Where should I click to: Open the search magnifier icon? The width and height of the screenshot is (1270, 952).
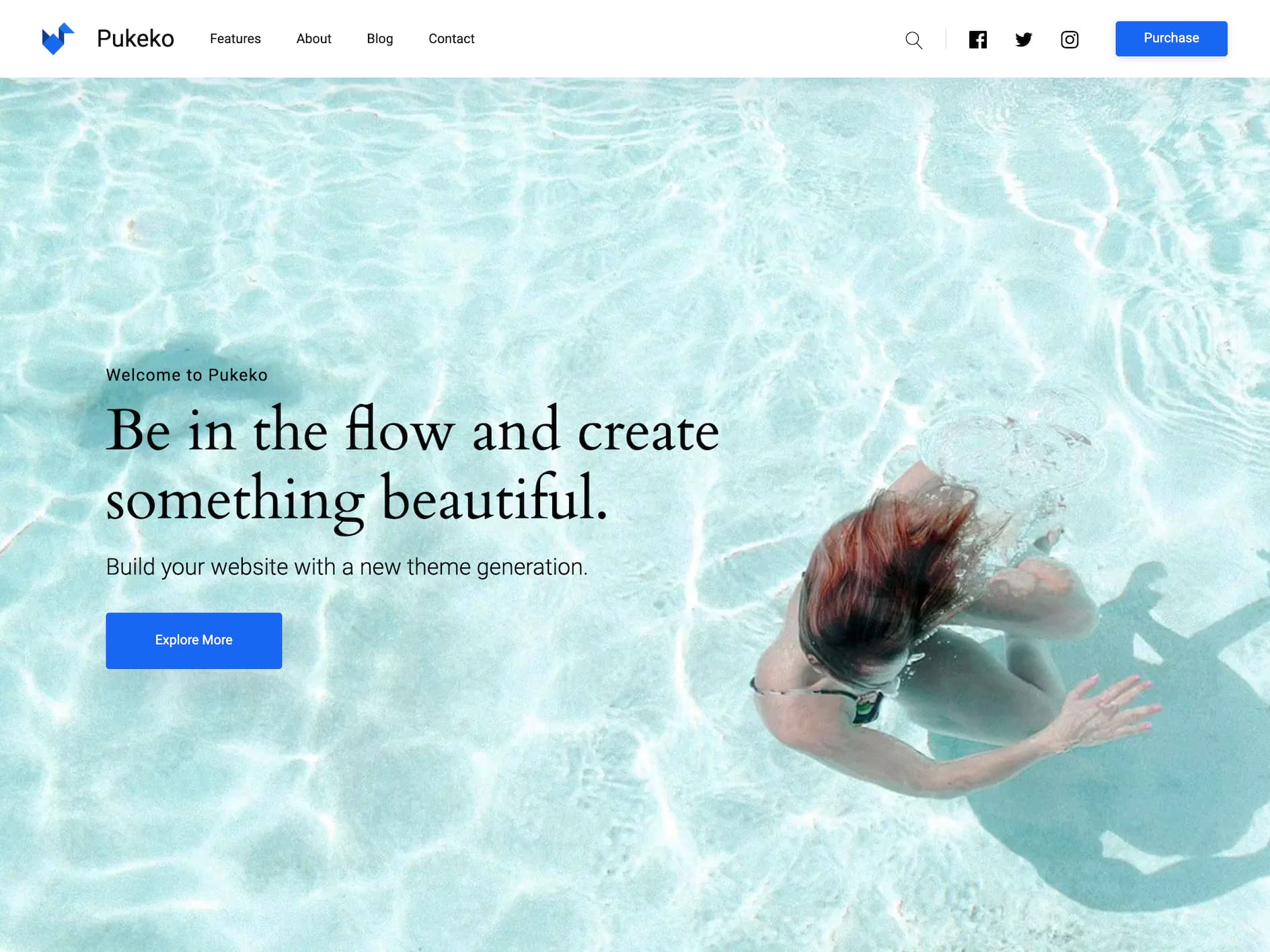point(913,40)
